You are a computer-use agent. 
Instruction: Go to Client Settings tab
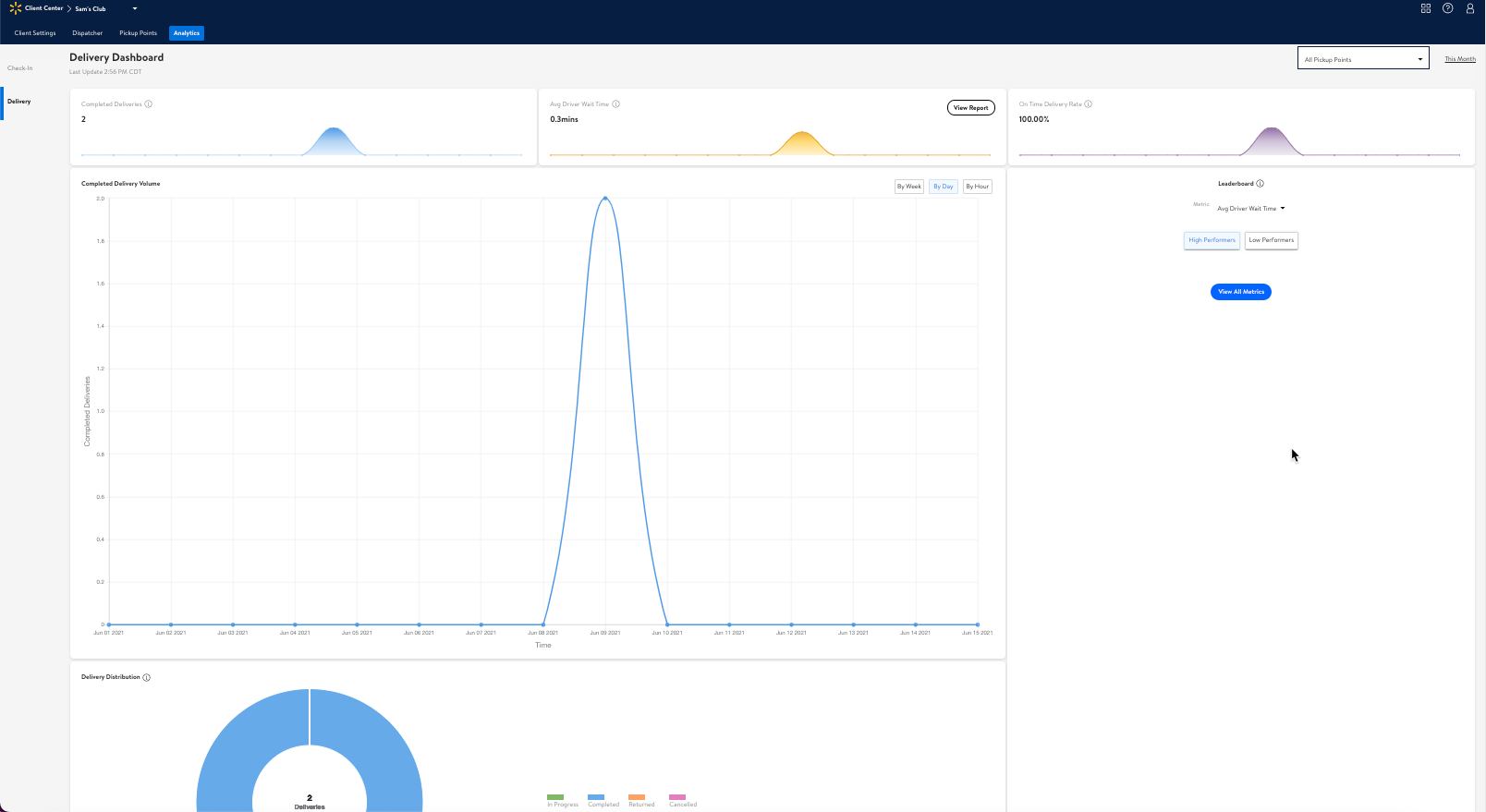[35, 33]
